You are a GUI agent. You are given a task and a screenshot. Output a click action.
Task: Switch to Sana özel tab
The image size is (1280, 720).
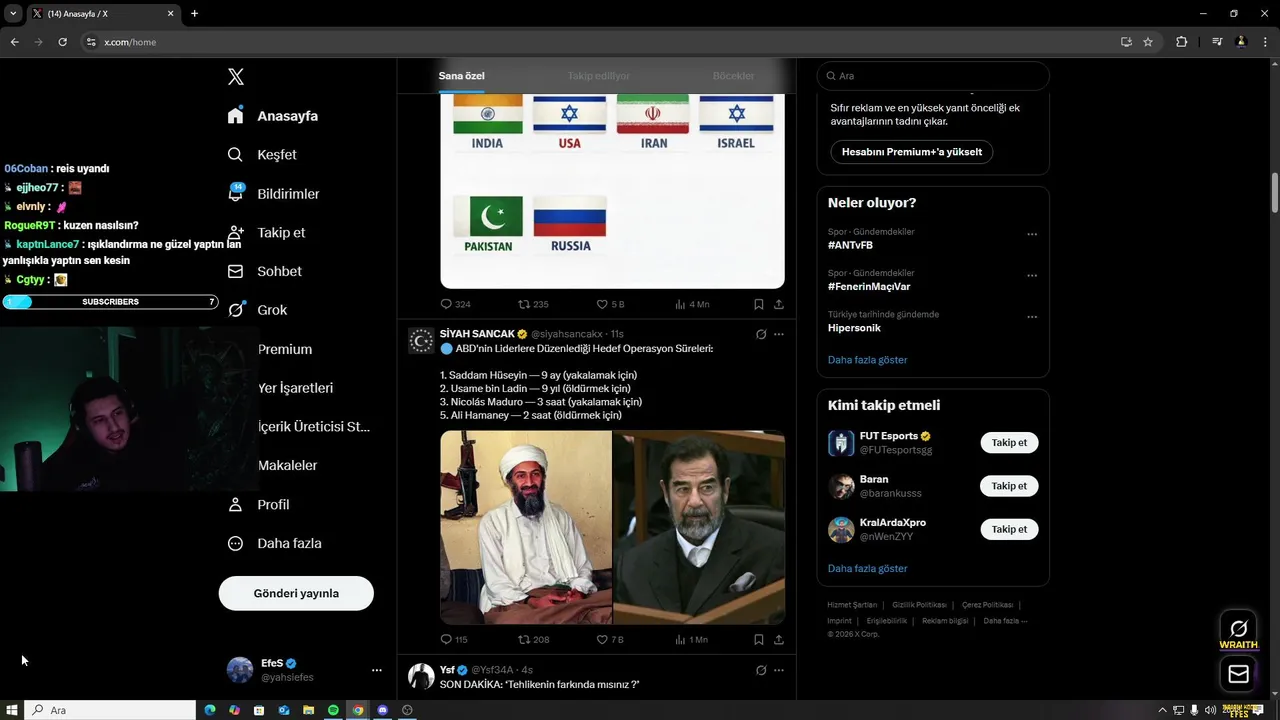click(x=461, y=76)
